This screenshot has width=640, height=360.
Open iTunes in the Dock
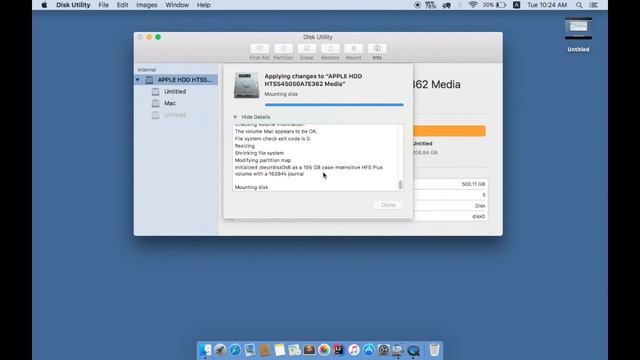354,350
